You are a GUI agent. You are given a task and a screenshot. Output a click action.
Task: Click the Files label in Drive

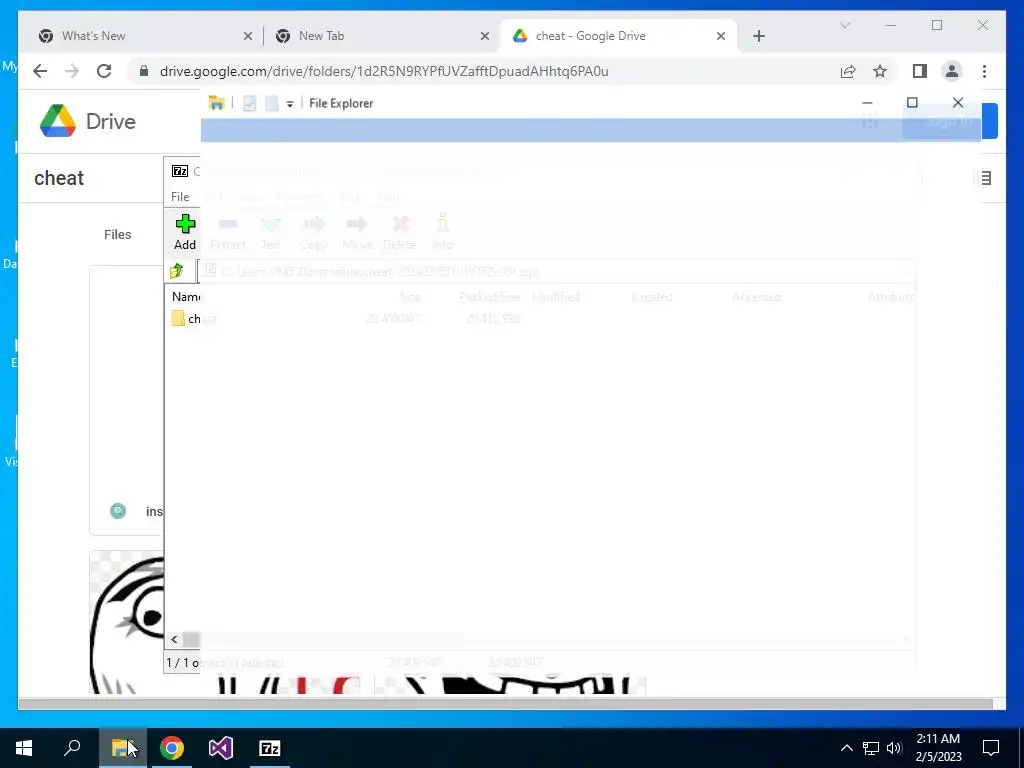click(118, 234)
